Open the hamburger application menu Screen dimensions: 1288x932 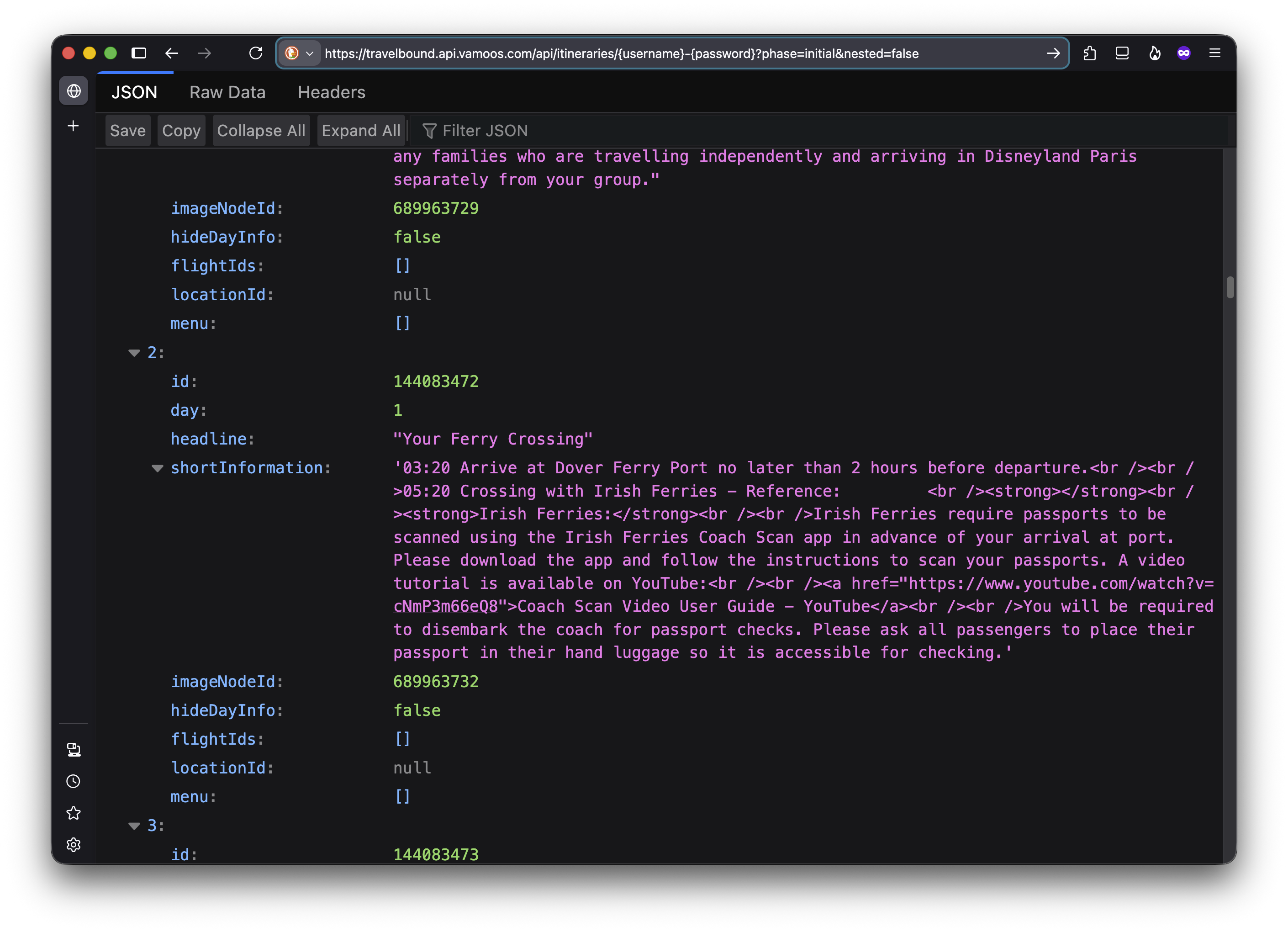pos(1215,53)
